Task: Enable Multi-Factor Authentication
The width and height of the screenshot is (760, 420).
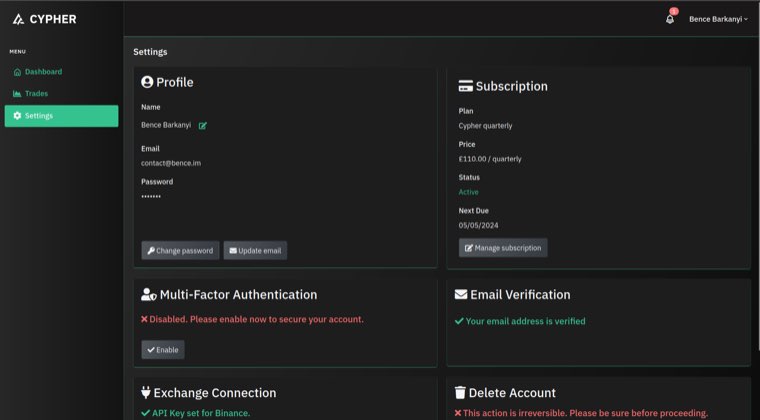Action: click(x=162, y=350)
